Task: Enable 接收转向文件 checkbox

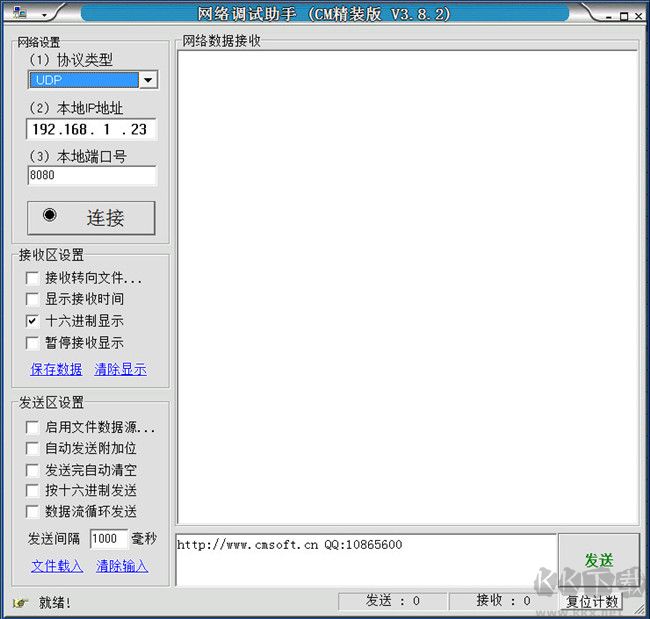Action: pos(32,278)
